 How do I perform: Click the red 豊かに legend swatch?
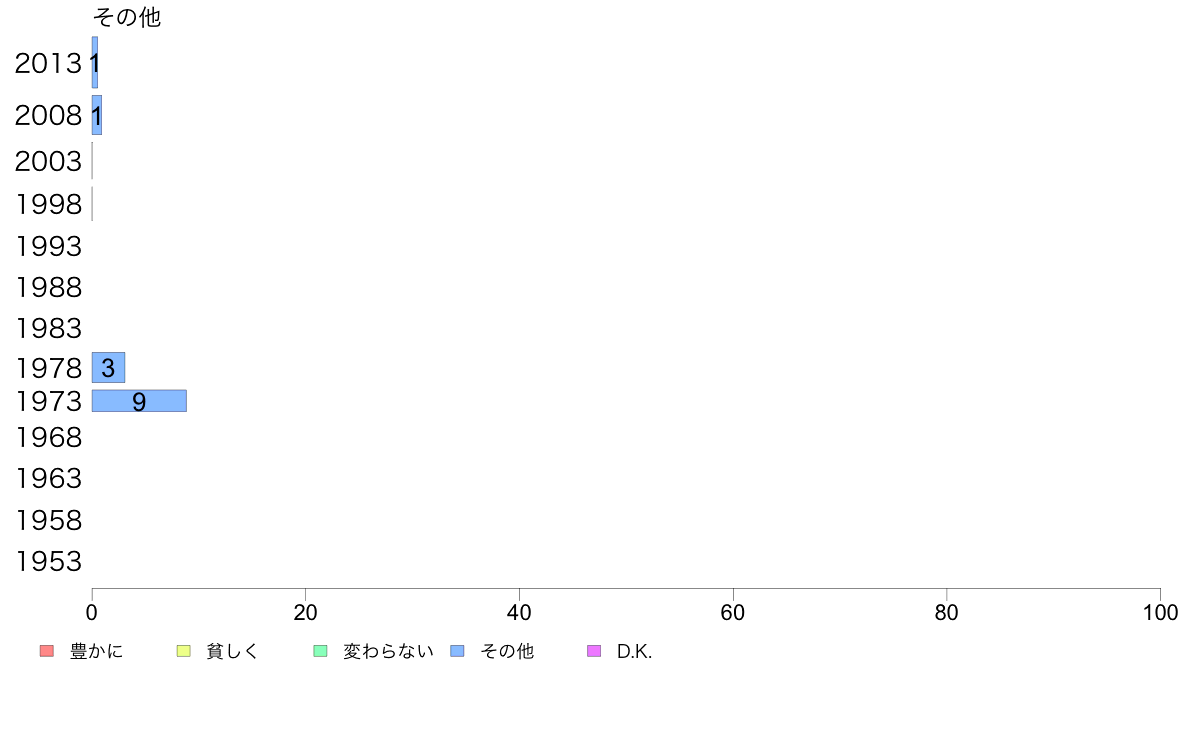tap(47, 651)
